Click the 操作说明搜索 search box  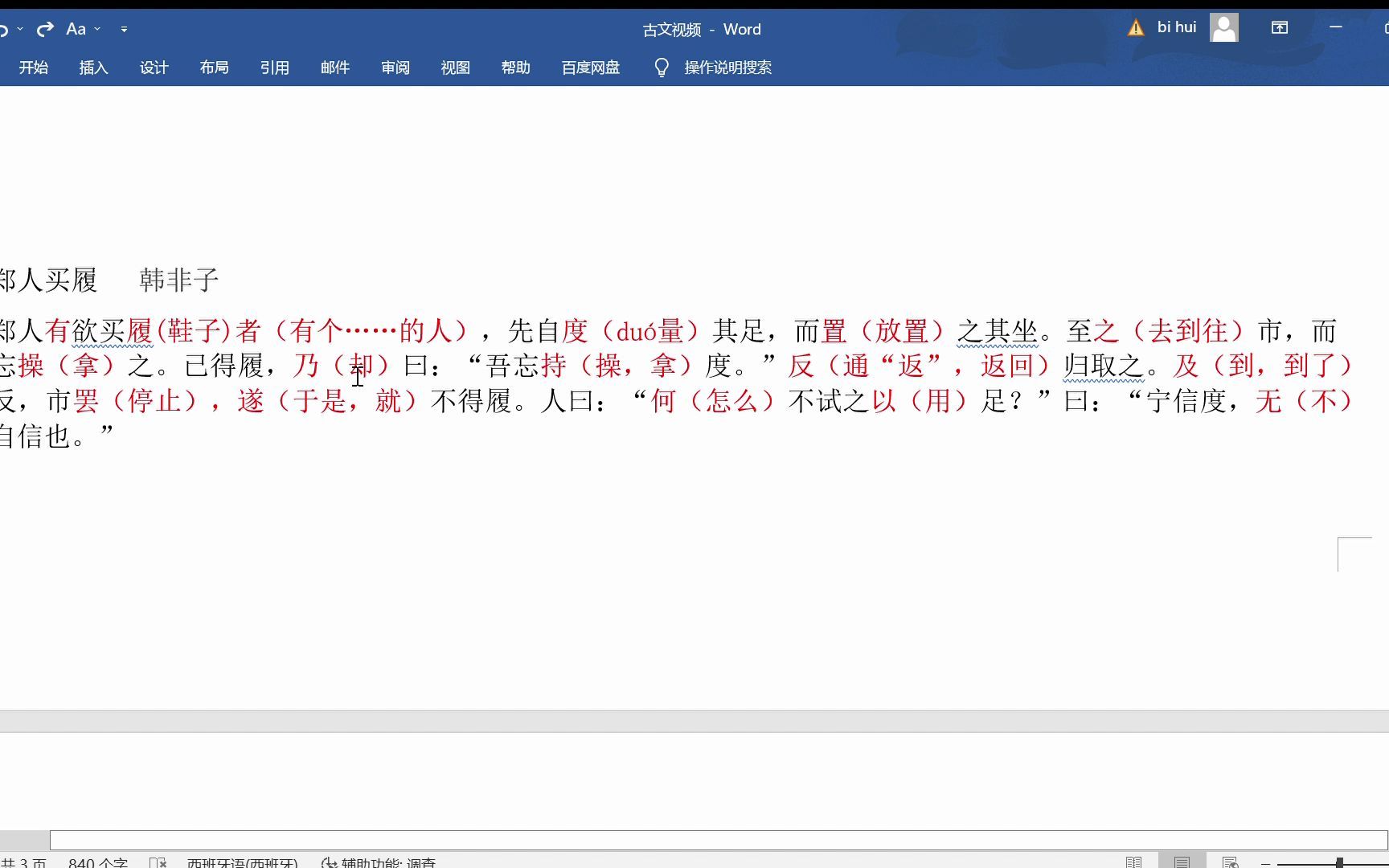(728, 68)
